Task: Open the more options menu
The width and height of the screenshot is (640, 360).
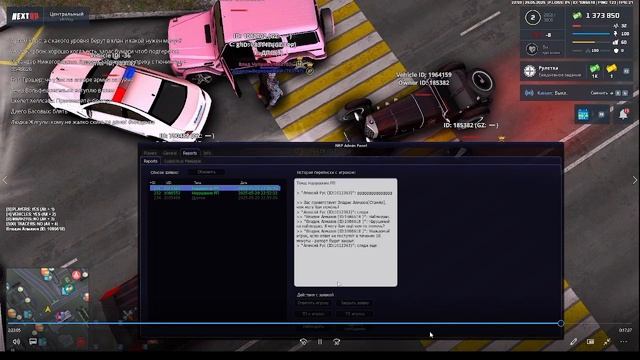Action: point(624,341)
